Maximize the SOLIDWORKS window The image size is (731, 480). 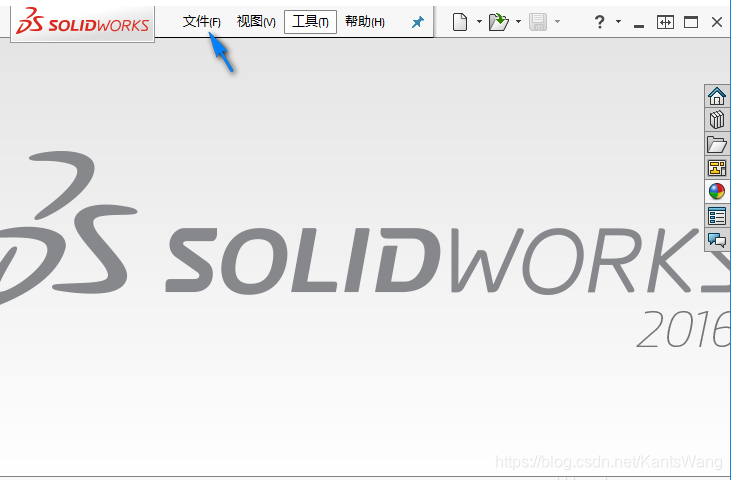pos(691,22)
